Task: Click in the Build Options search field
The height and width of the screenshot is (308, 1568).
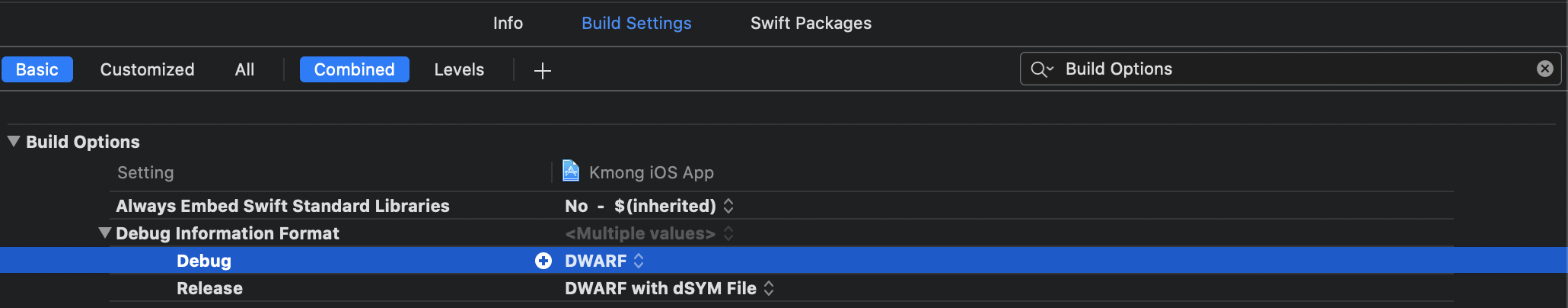Action: coord(1294,69)
